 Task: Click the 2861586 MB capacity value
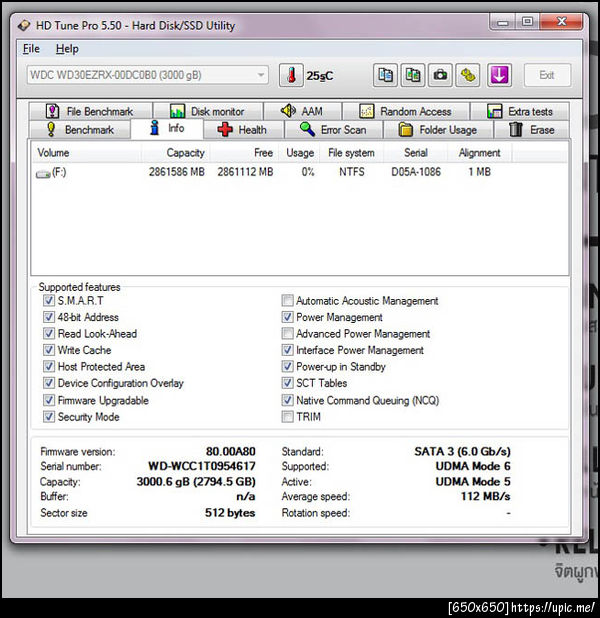(177, 172)
